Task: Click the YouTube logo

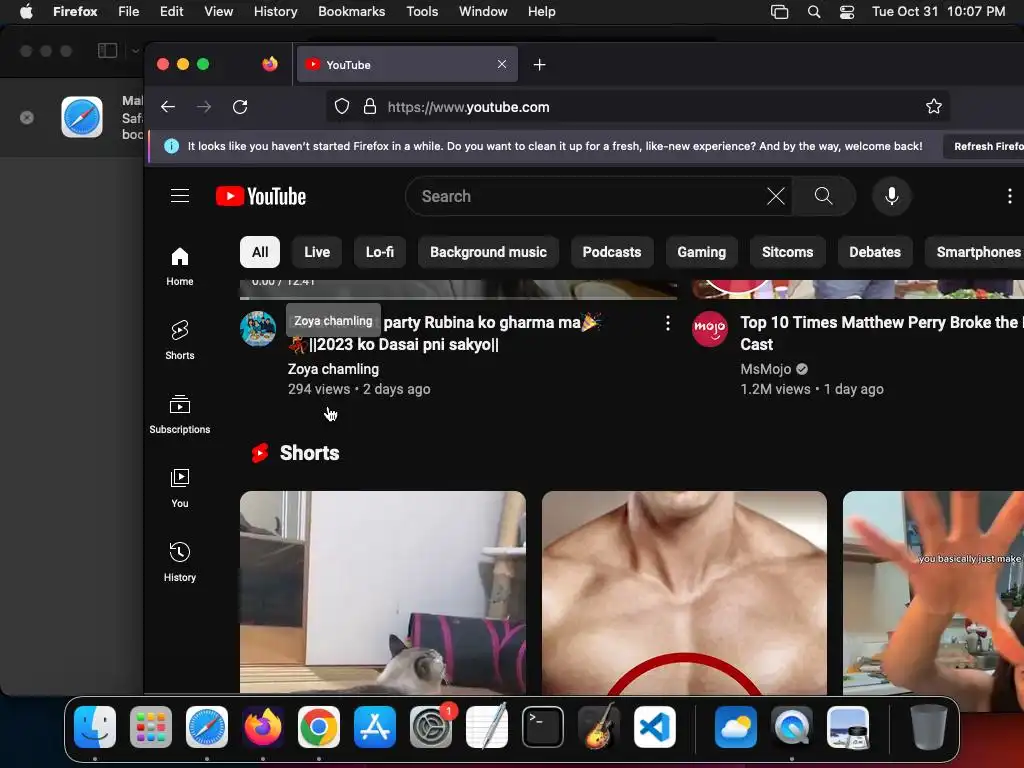Action: (x=261, y=196)
